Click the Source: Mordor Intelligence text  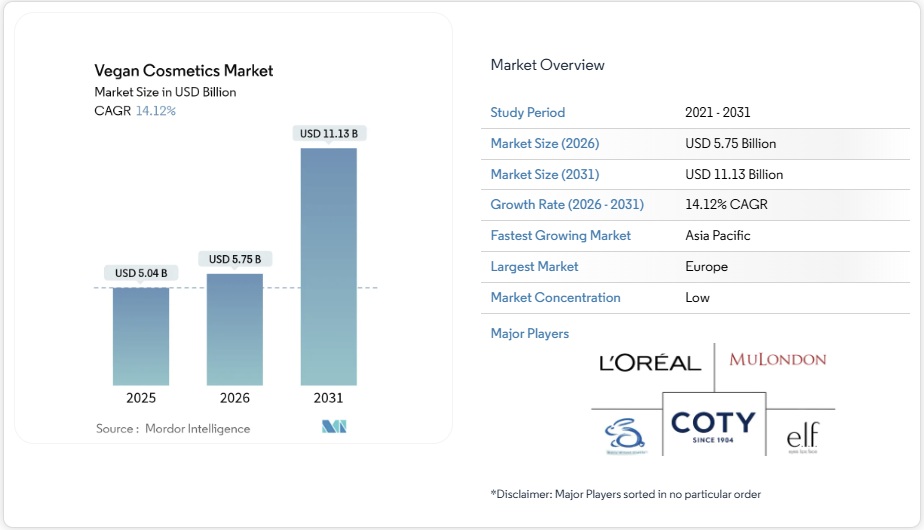pos(173,429)
